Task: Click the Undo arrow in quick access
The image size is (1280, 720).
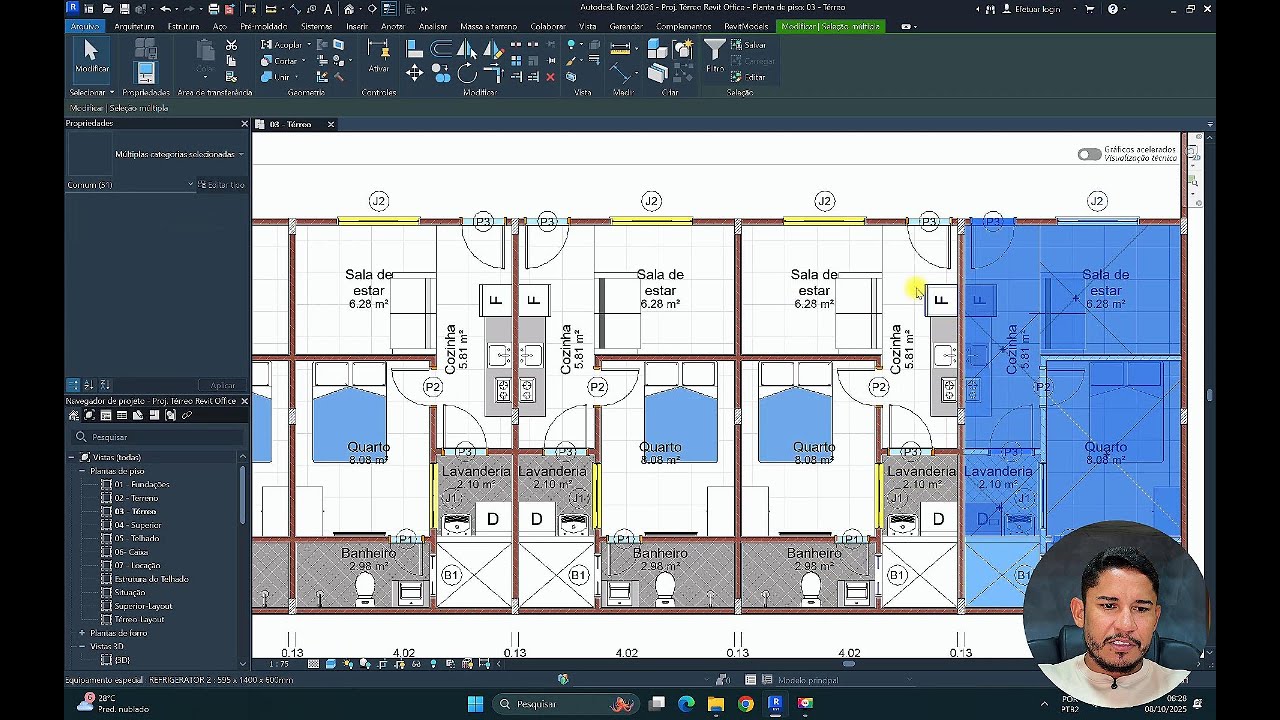Action: 165,9
